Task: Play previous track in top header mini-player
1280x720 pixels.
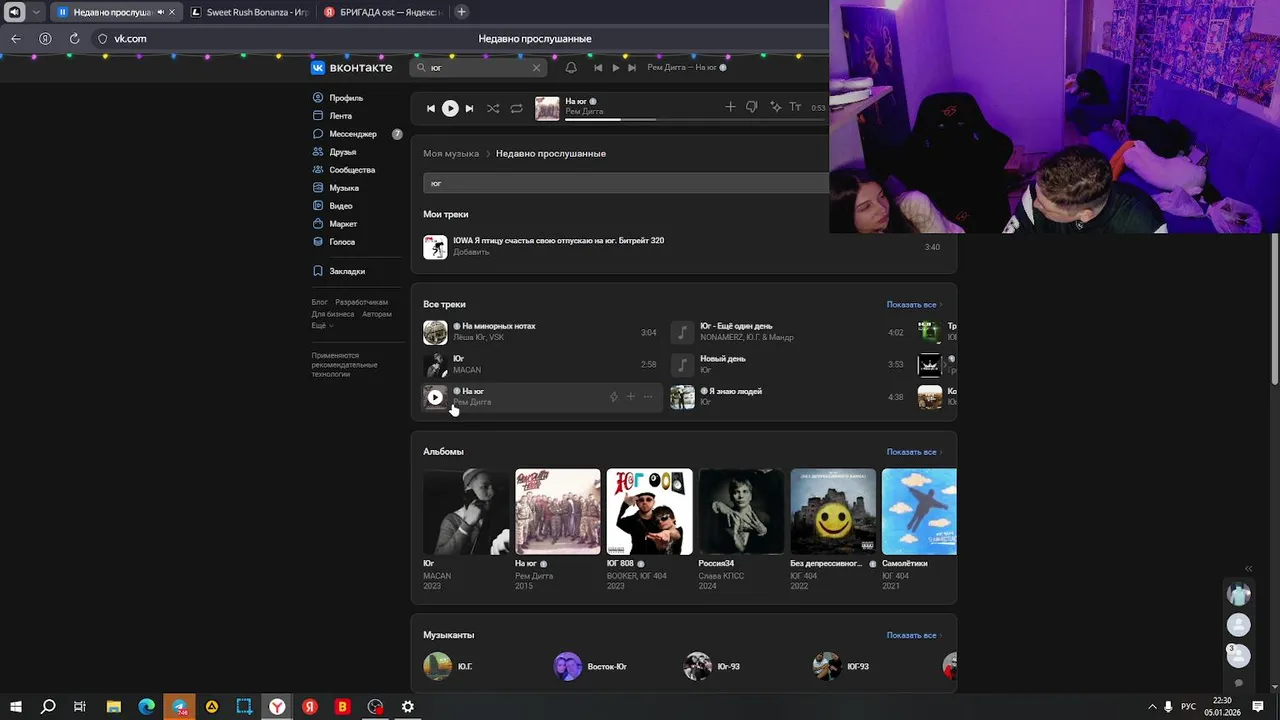Action: pos(598,68)
